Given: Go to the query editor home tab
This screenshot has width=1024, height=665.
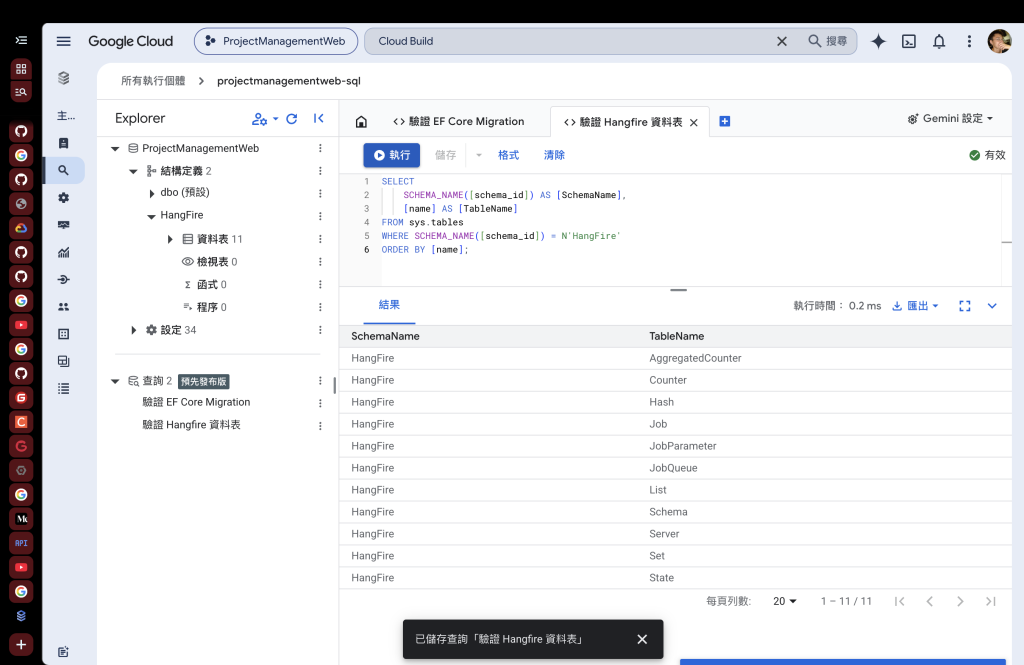Looking at the screenshot, I should [361, 122].
